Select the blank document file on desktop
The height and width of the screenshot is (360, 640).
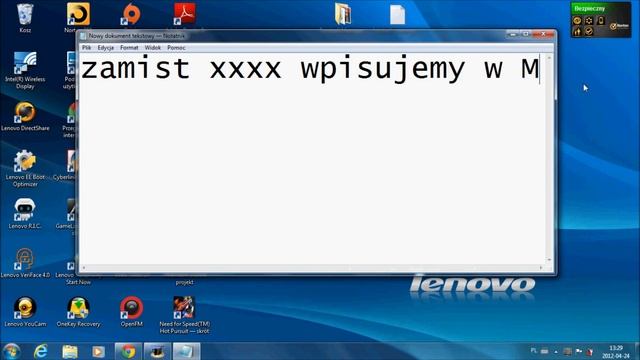point(397,15)
